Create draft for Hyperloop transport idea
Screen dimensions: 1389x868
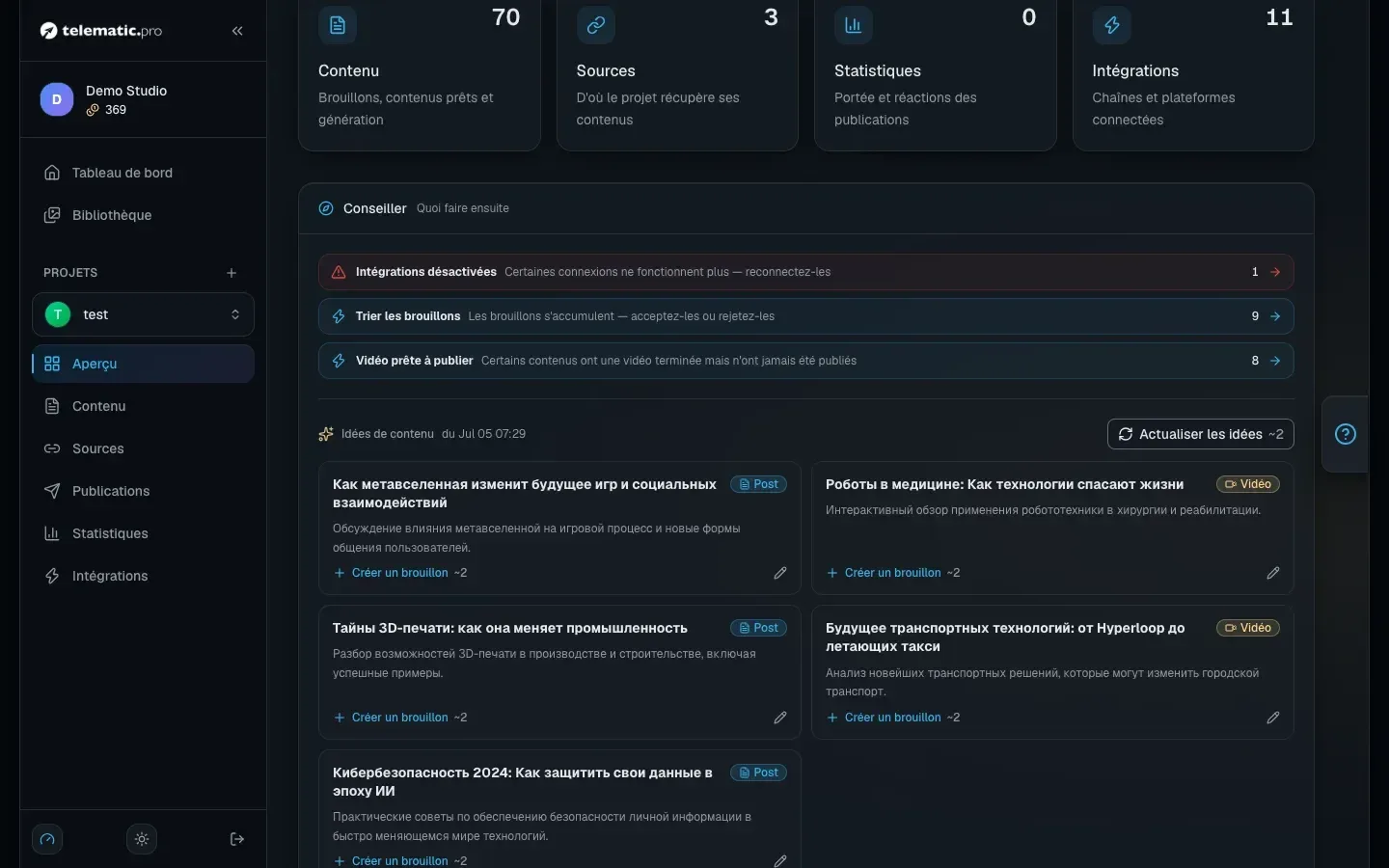[892, 718]
